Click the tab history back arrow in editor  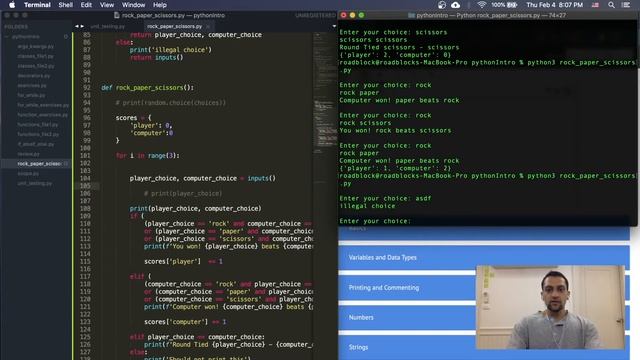[x=77, y=26]
